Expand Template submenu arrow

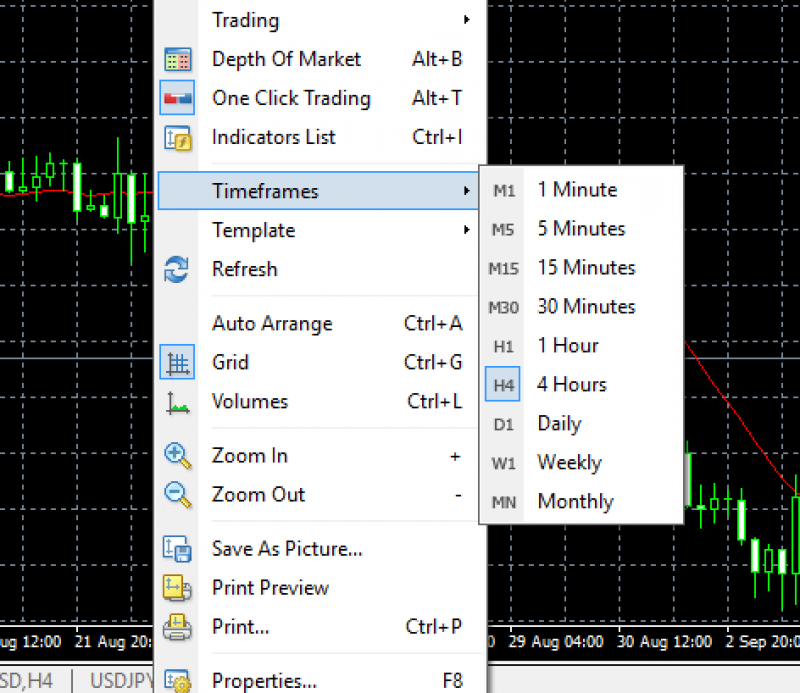tap(466, 230)
